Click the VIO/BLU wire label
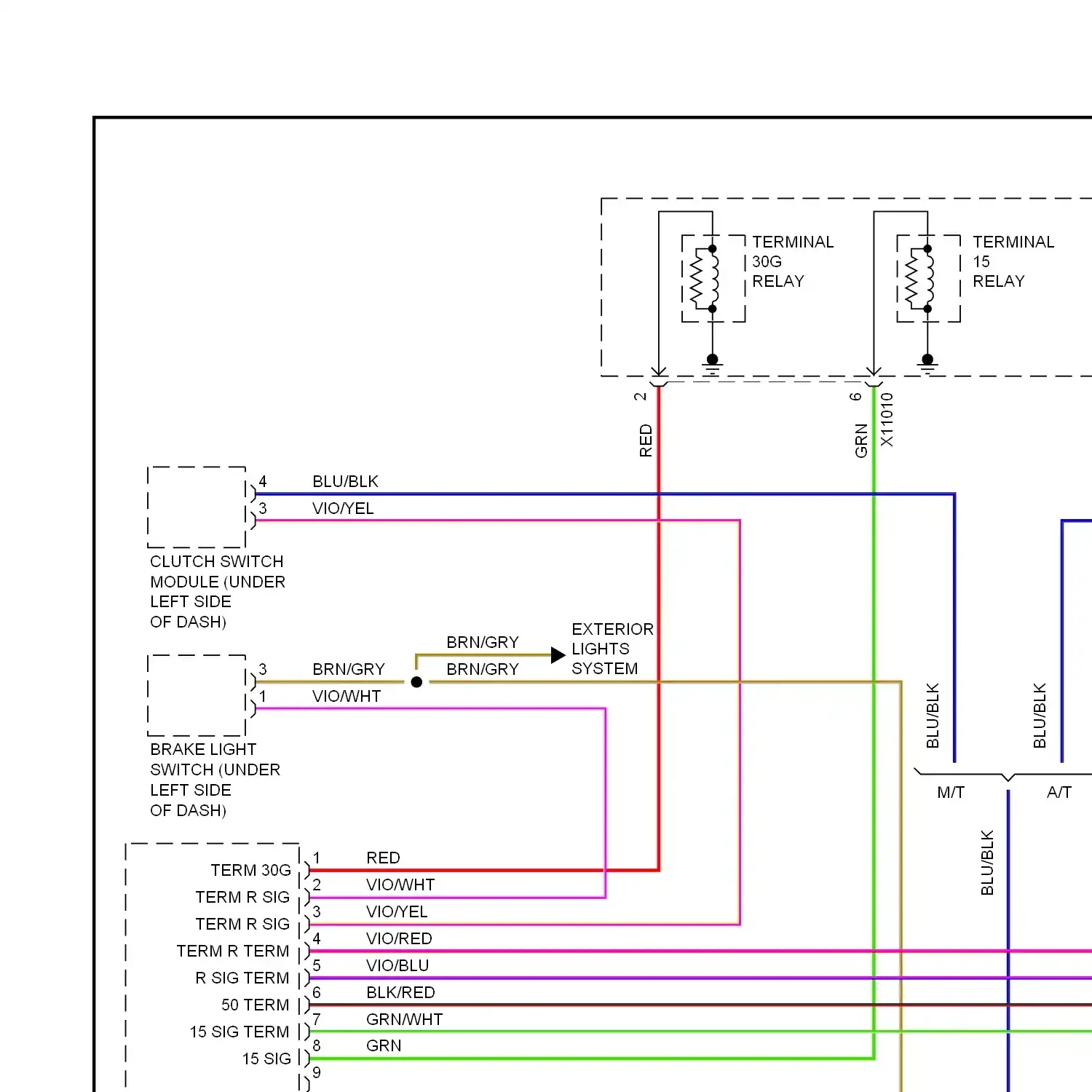 coord(397,966)
